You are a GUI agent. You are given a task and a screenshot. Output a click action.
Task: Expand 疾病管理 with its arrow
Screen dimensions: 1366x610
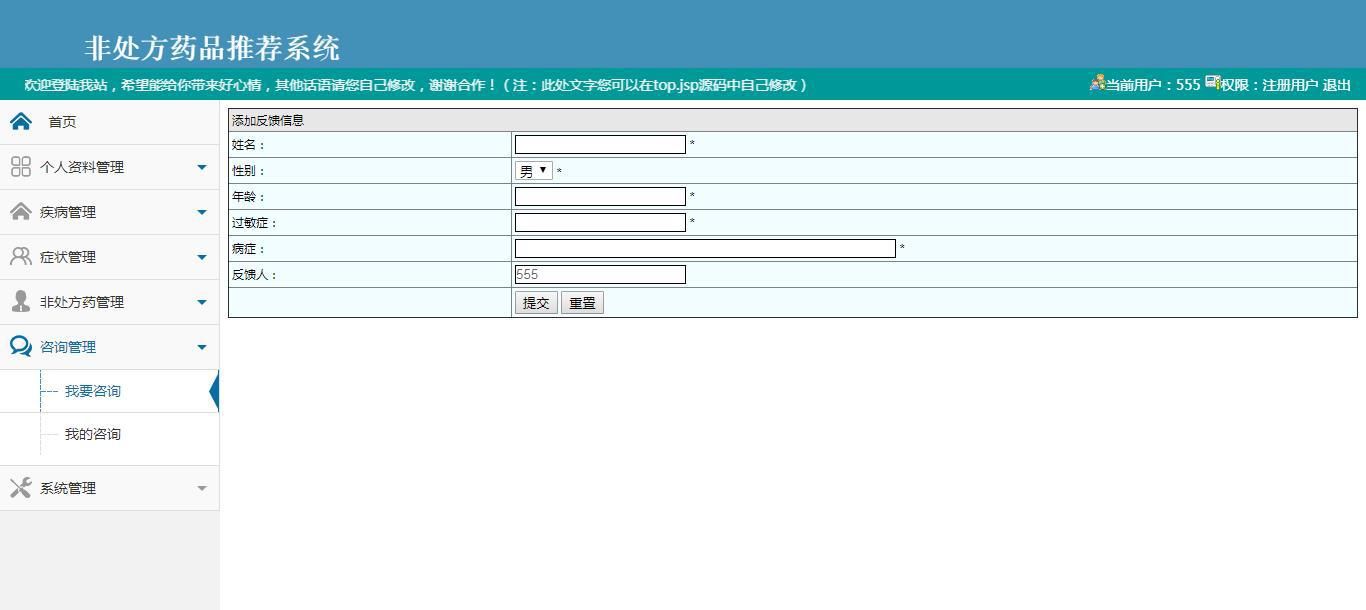click(202, 212)
